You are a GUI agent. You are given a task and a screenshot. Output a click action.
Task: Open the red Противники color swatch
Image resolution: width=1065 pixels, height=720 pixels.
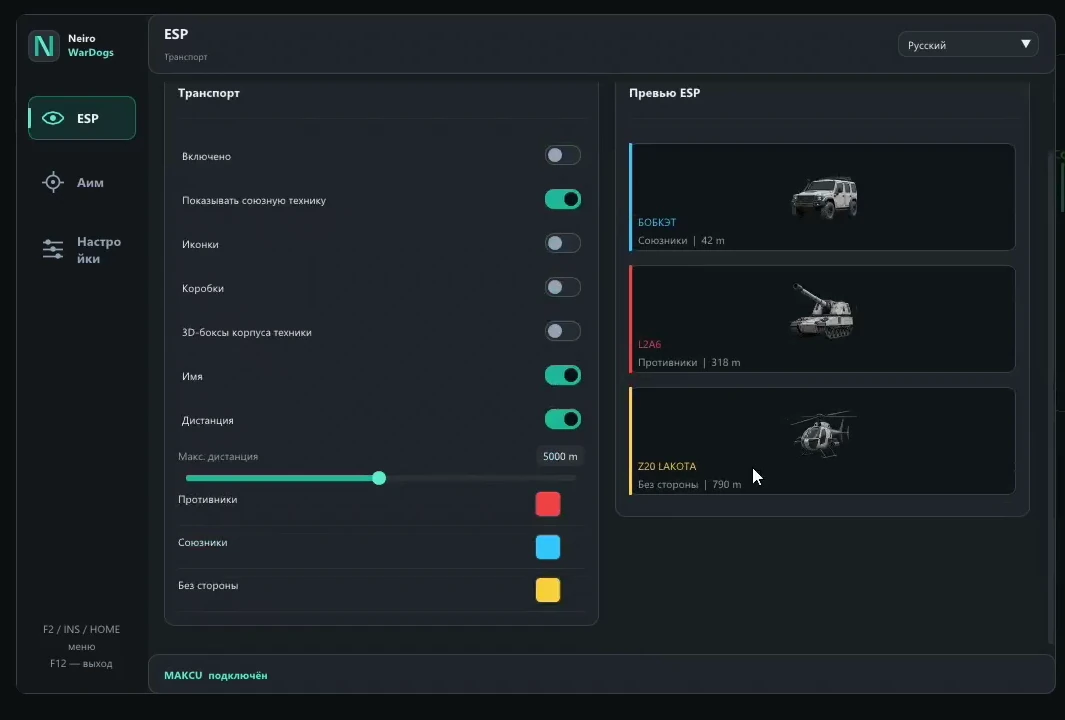click(x=547, y=504)
